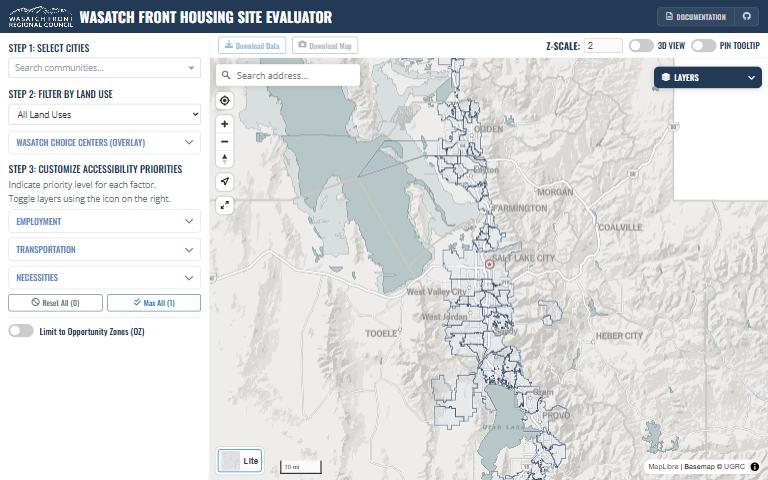Click the magnifier icon in address search
The height and width of the screenshot is (480, 768).
226,75
